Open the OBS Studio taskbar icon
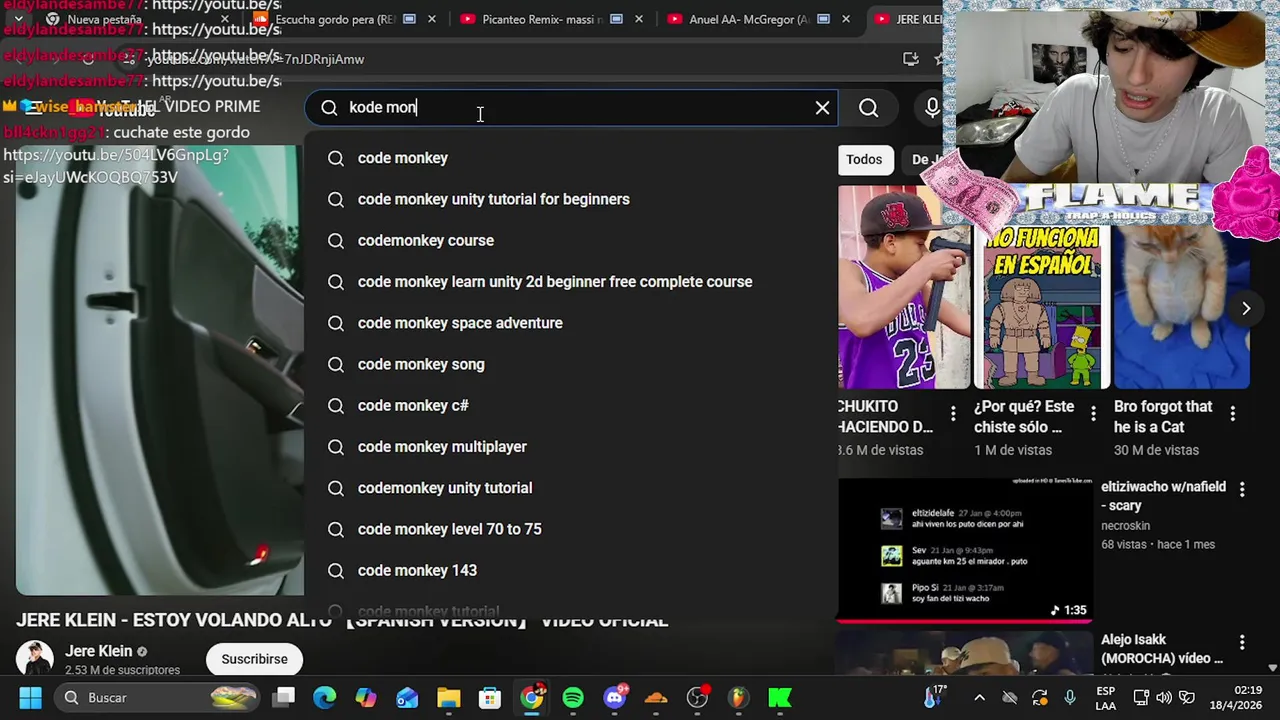 [x=697, y=697]
